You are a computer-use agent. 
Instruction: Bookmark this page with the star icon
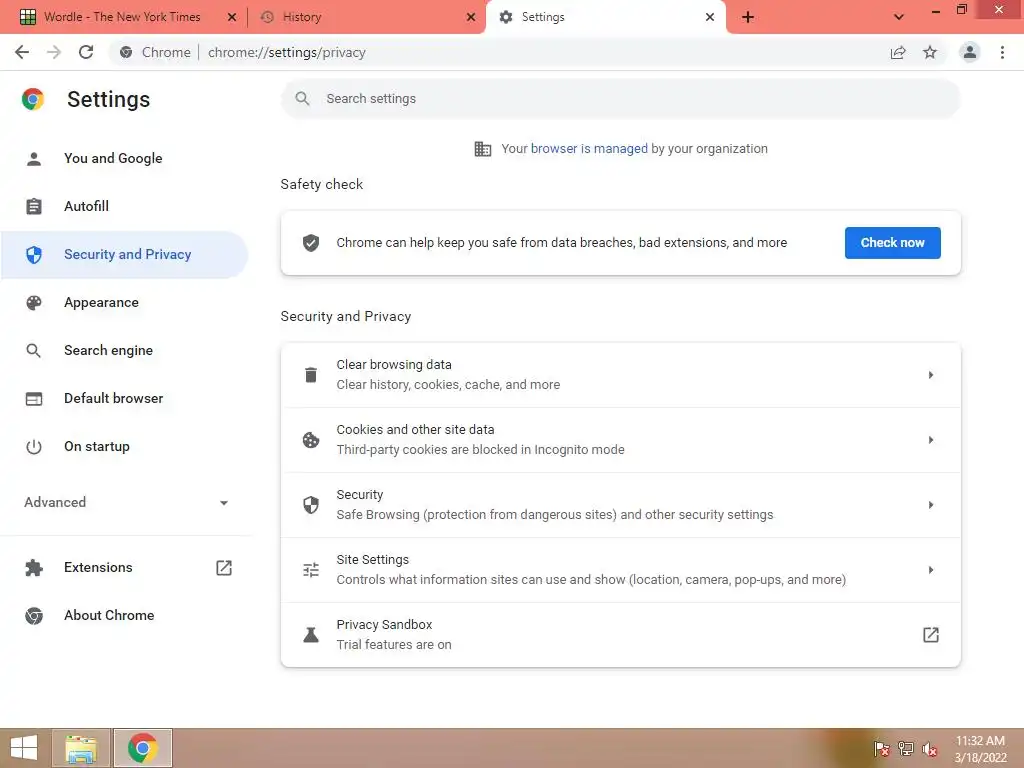click(930, 52)
